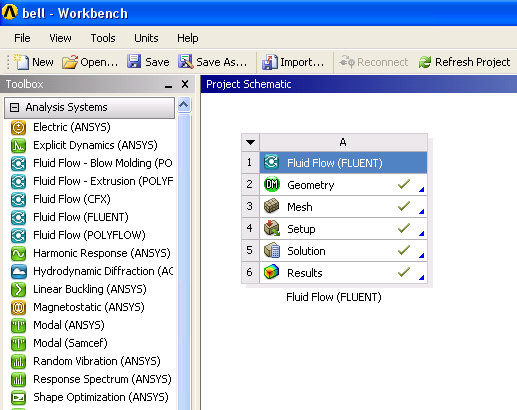The image size is (517, 410).
Task: Click the Save As... button label
Action: tap(222, 62)
